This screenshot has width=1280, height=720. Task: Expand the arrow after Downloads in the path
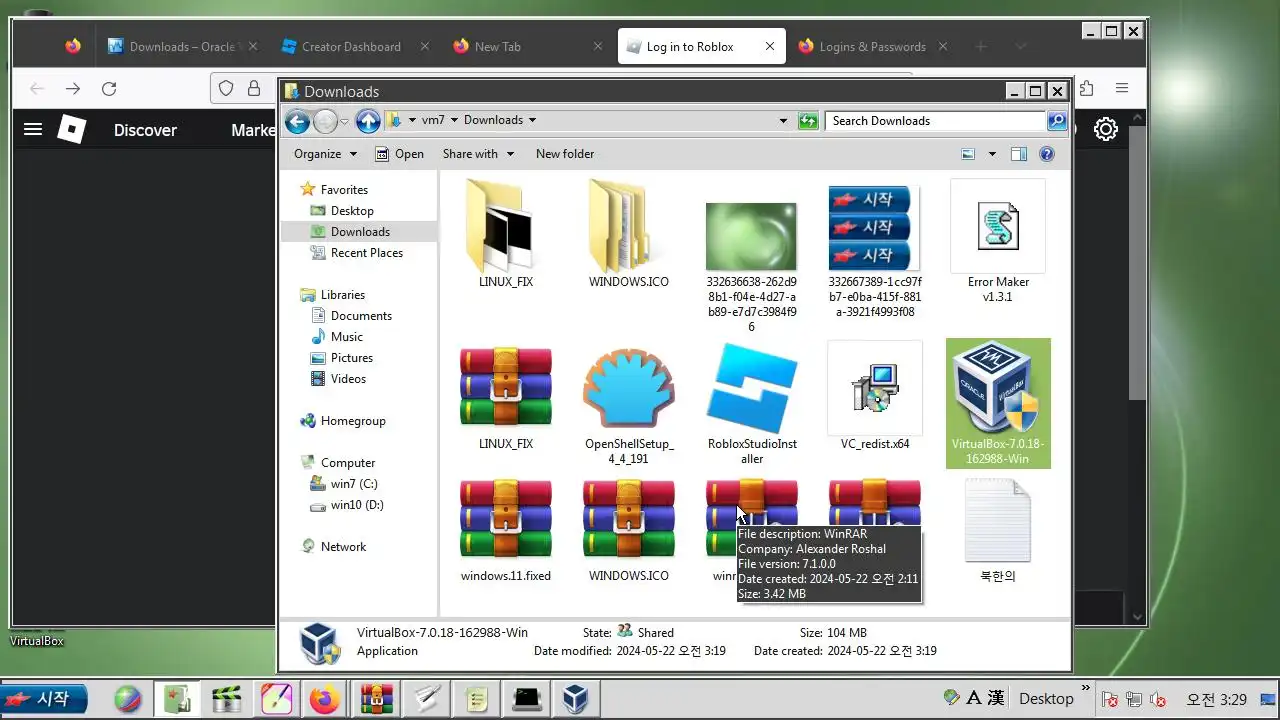pyautogui.click(x=532, y=120)
